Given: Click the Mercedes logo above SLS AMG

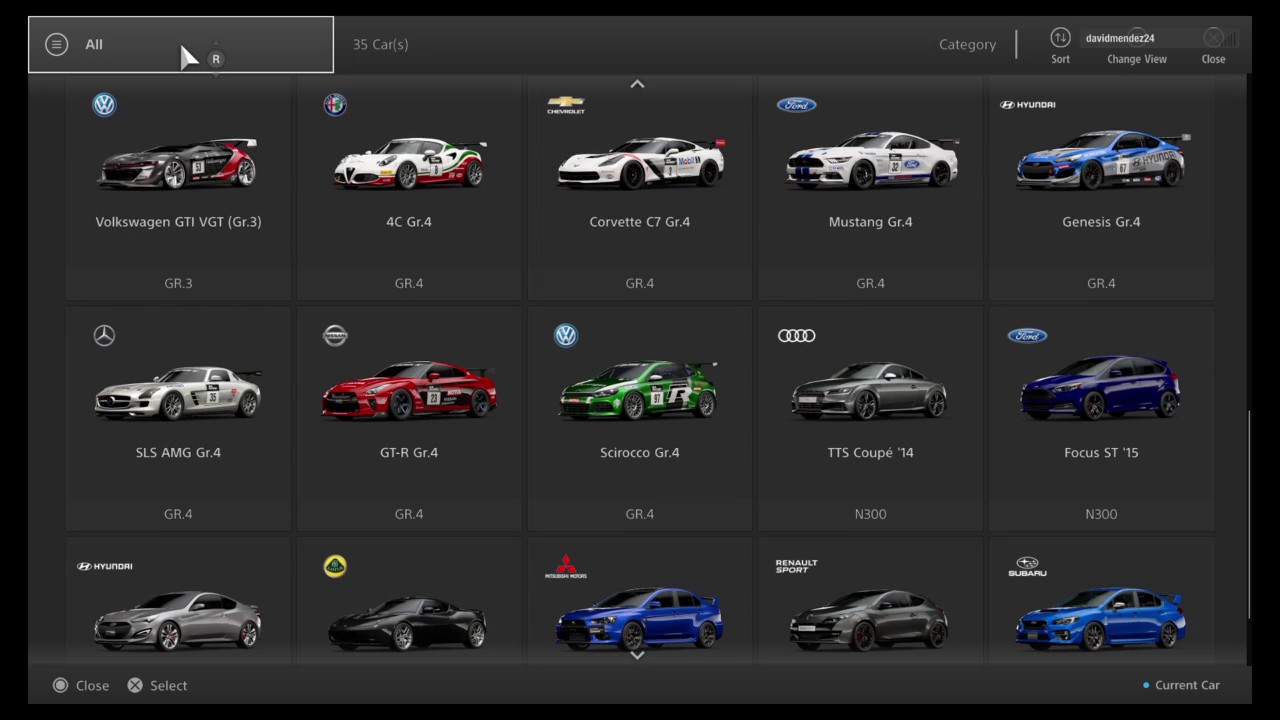Looking at the screenshot, I should pyautogui.click(x=104, y=336).
